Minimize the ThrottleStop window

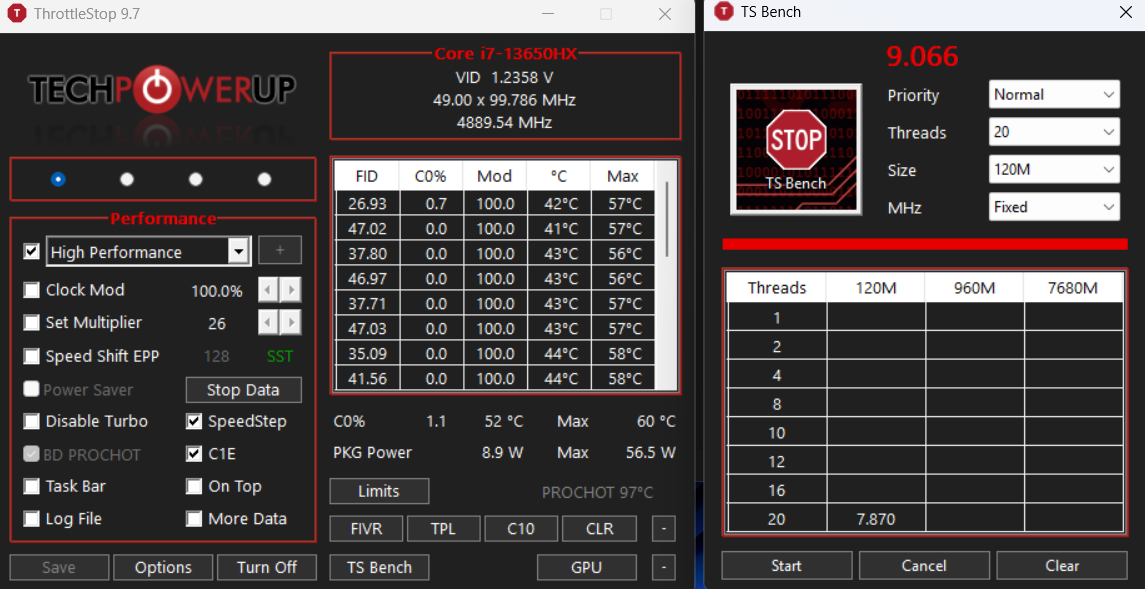click(x=548, y=14)
